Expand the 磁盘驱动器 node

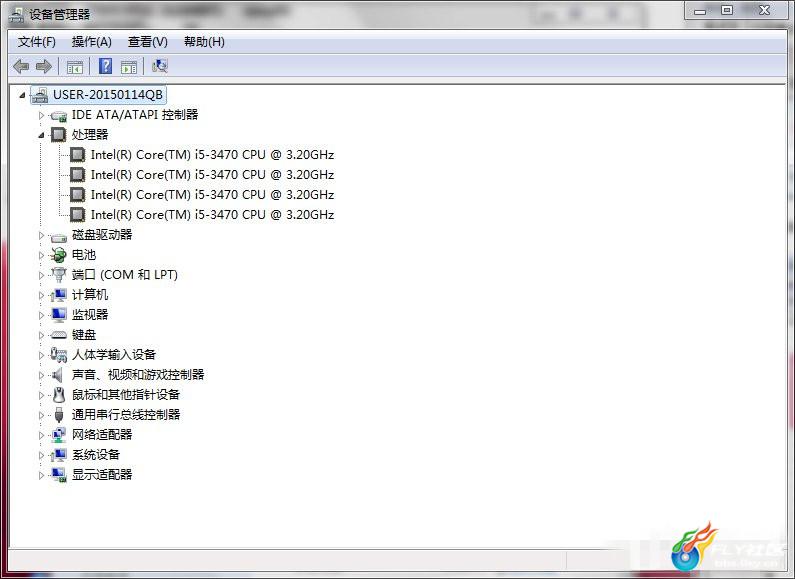point(42,235)
